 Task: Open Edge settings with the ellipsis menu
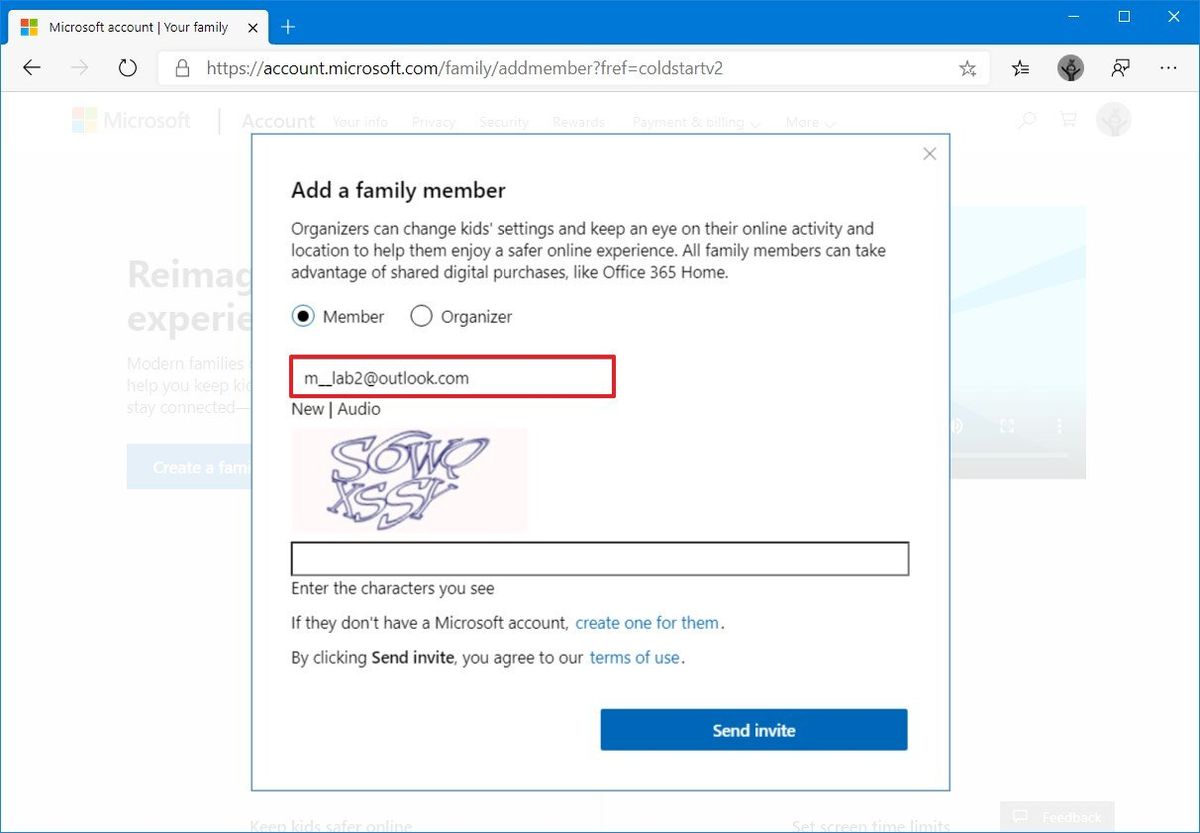[1168, 67]
